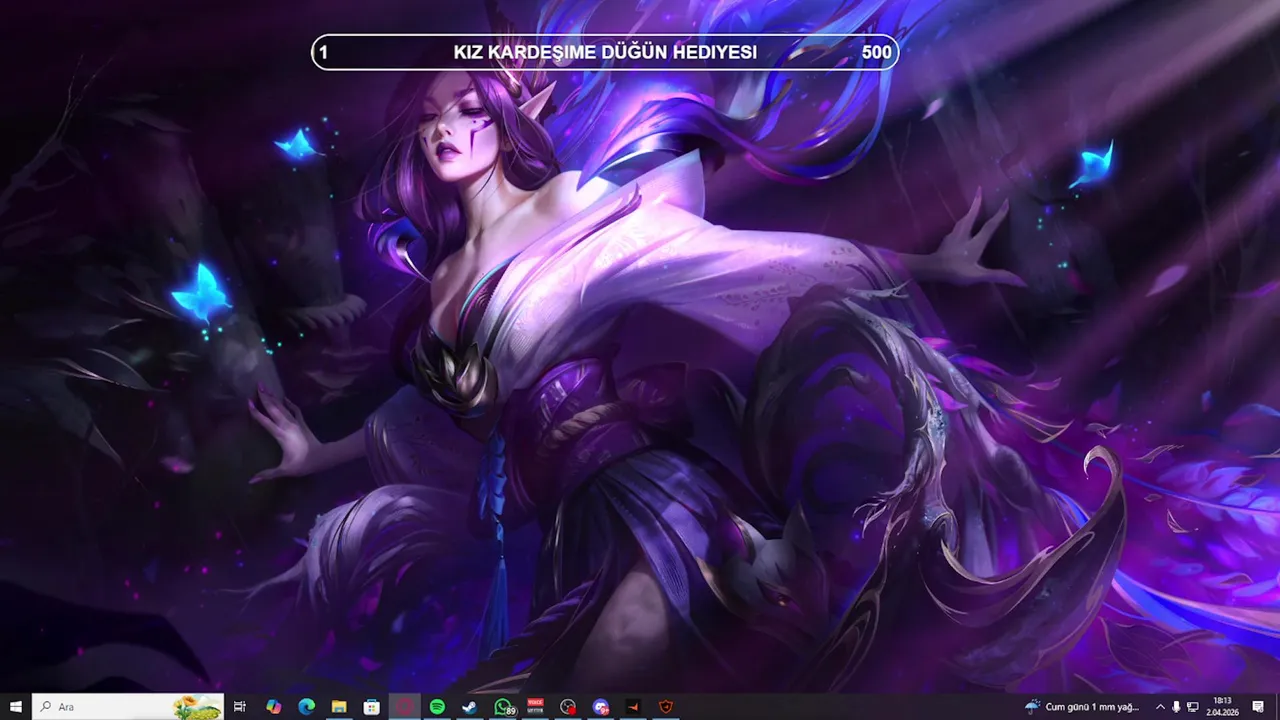The width and height of the screenshot is (1280, 720).
Task: Switch to the active red-circle app
Action: 404,706
